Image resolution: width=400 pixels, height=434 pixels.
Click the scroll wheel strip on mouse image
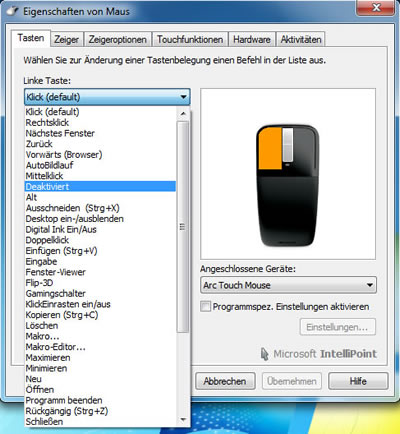(x=288, y=144)
